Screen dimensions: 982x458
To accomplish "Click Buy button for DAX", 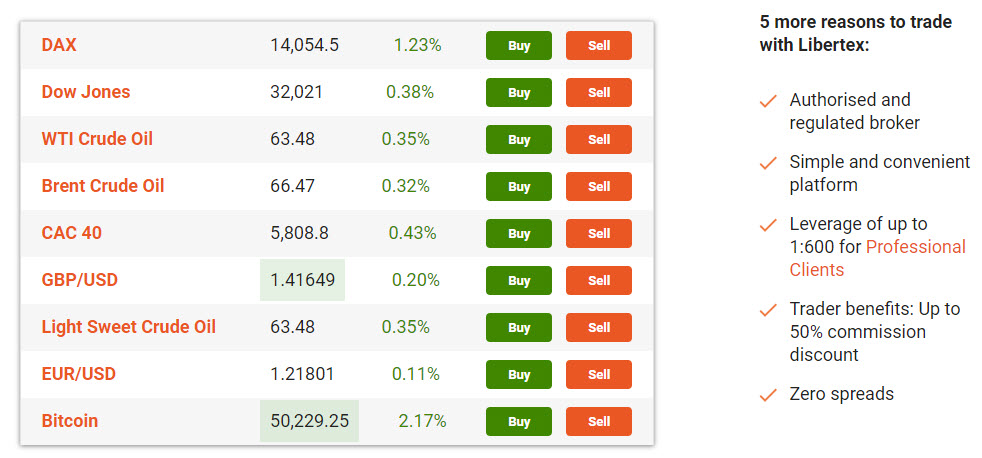I will point(519,46).
